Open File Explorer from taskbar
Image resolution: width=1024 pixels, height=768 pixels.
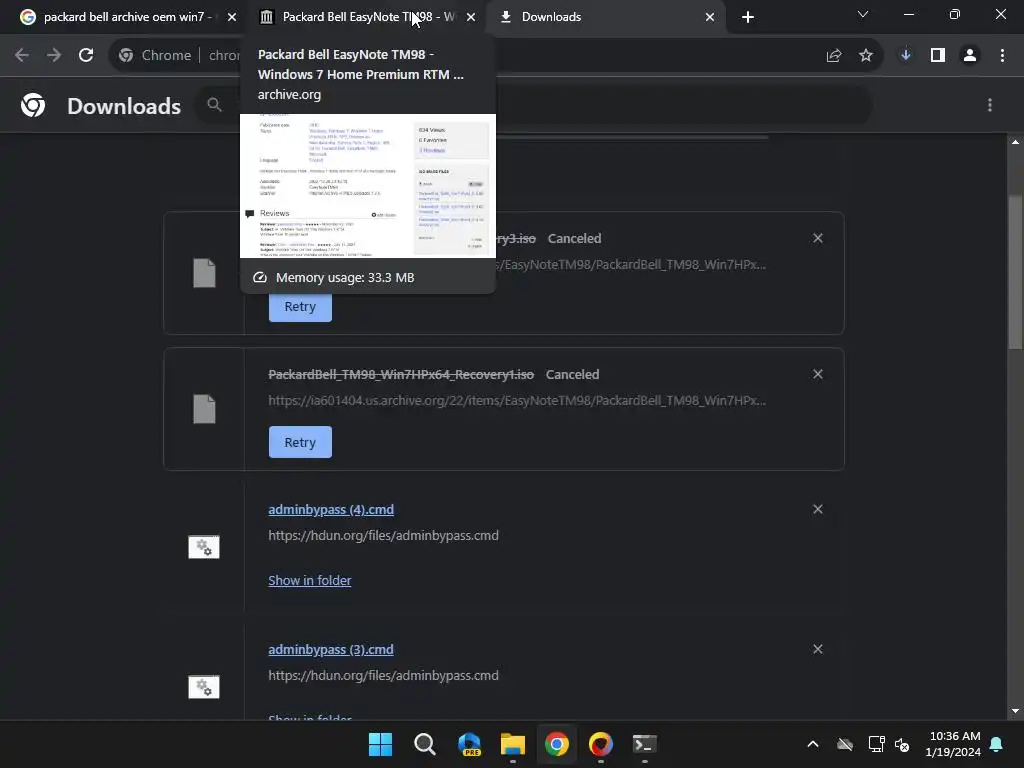point(513,744)
